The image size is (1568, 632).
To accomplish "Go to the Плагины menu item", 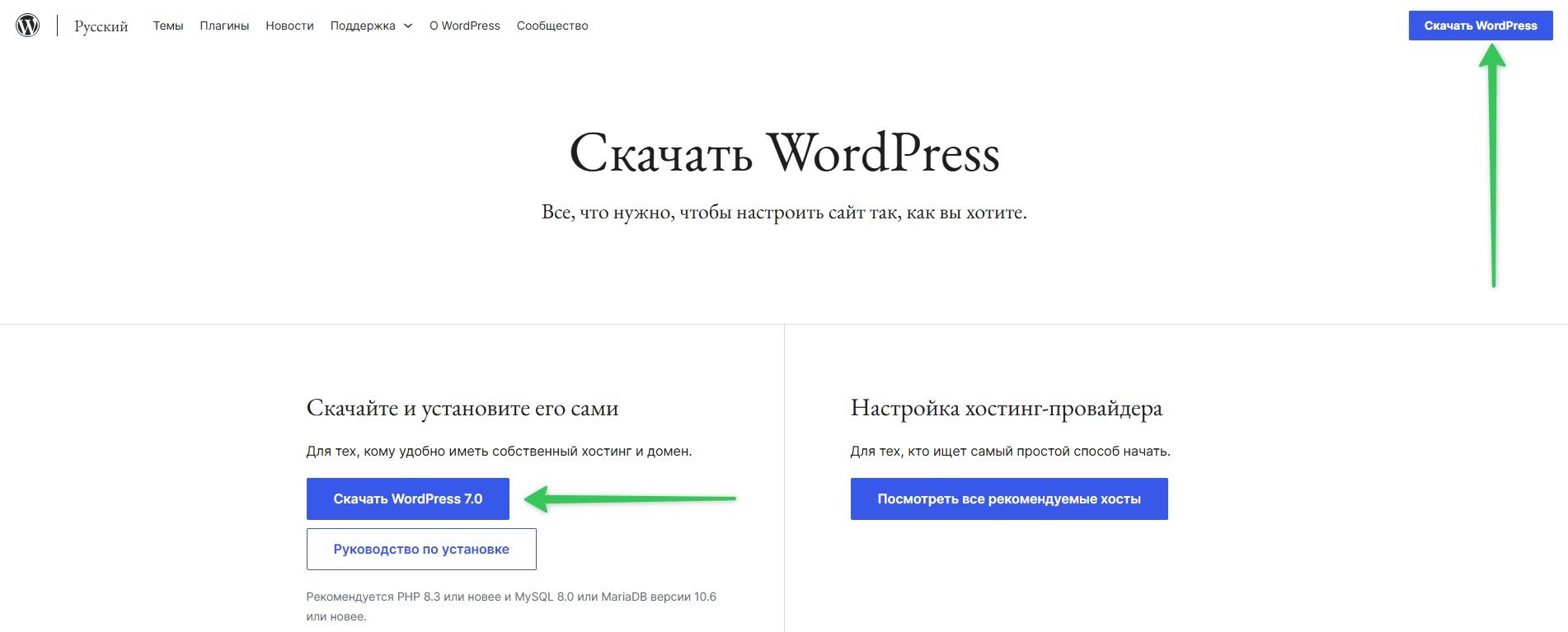I will coord(224,26).
